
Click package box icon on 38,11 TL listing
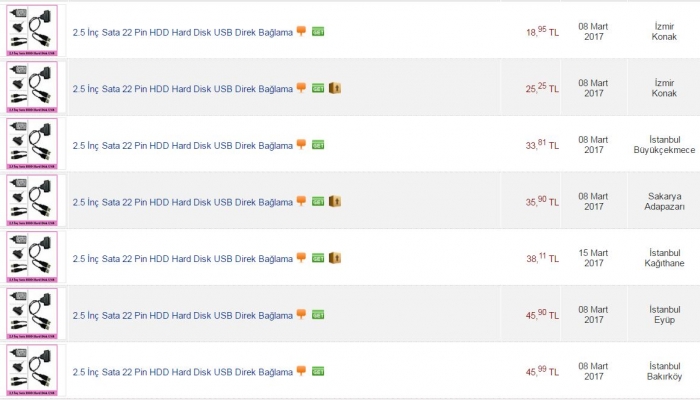click(x=335, y=257)
